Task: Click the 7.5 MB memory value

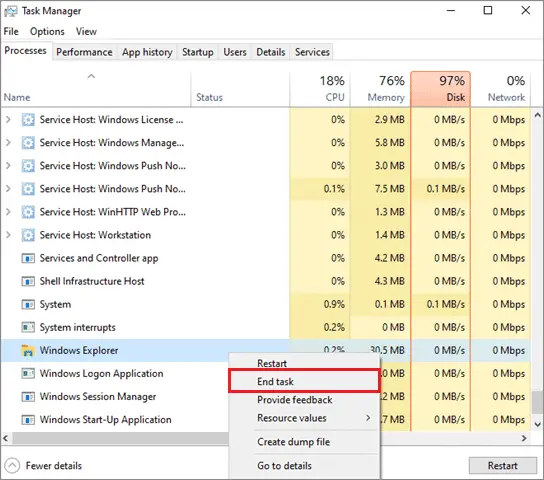Action: [390, 189]
